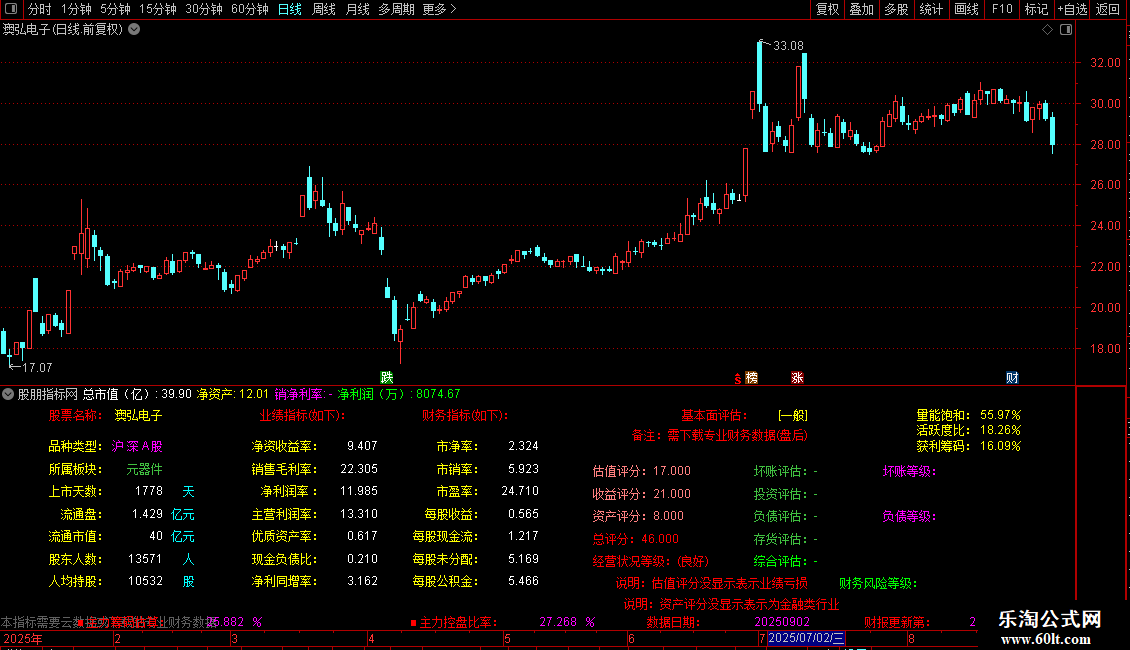The width and height of the screenshot is (1130, 650).
Task: Click the red S marker on the chart
Action: (x=737, y=378)
